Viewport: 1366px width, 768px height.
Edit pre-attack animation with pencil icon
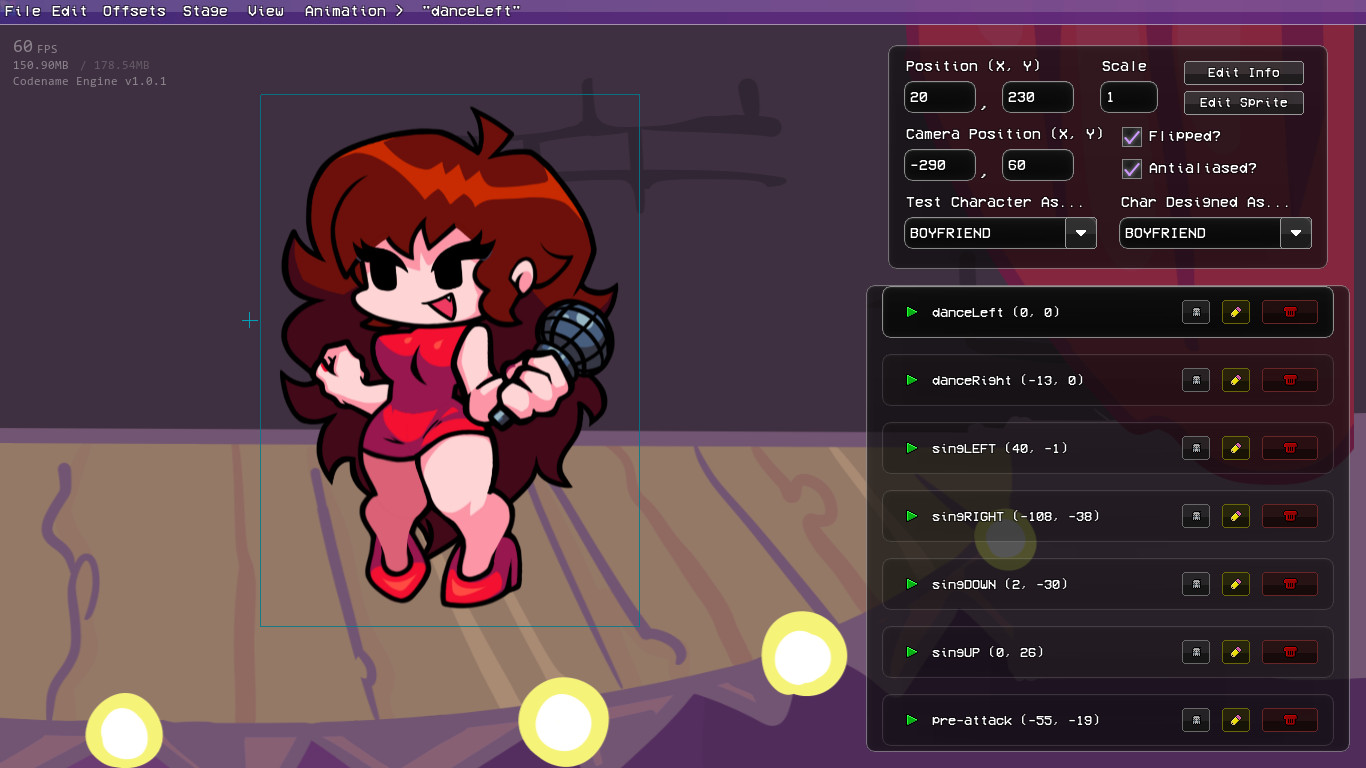(x=1236, y=720)
